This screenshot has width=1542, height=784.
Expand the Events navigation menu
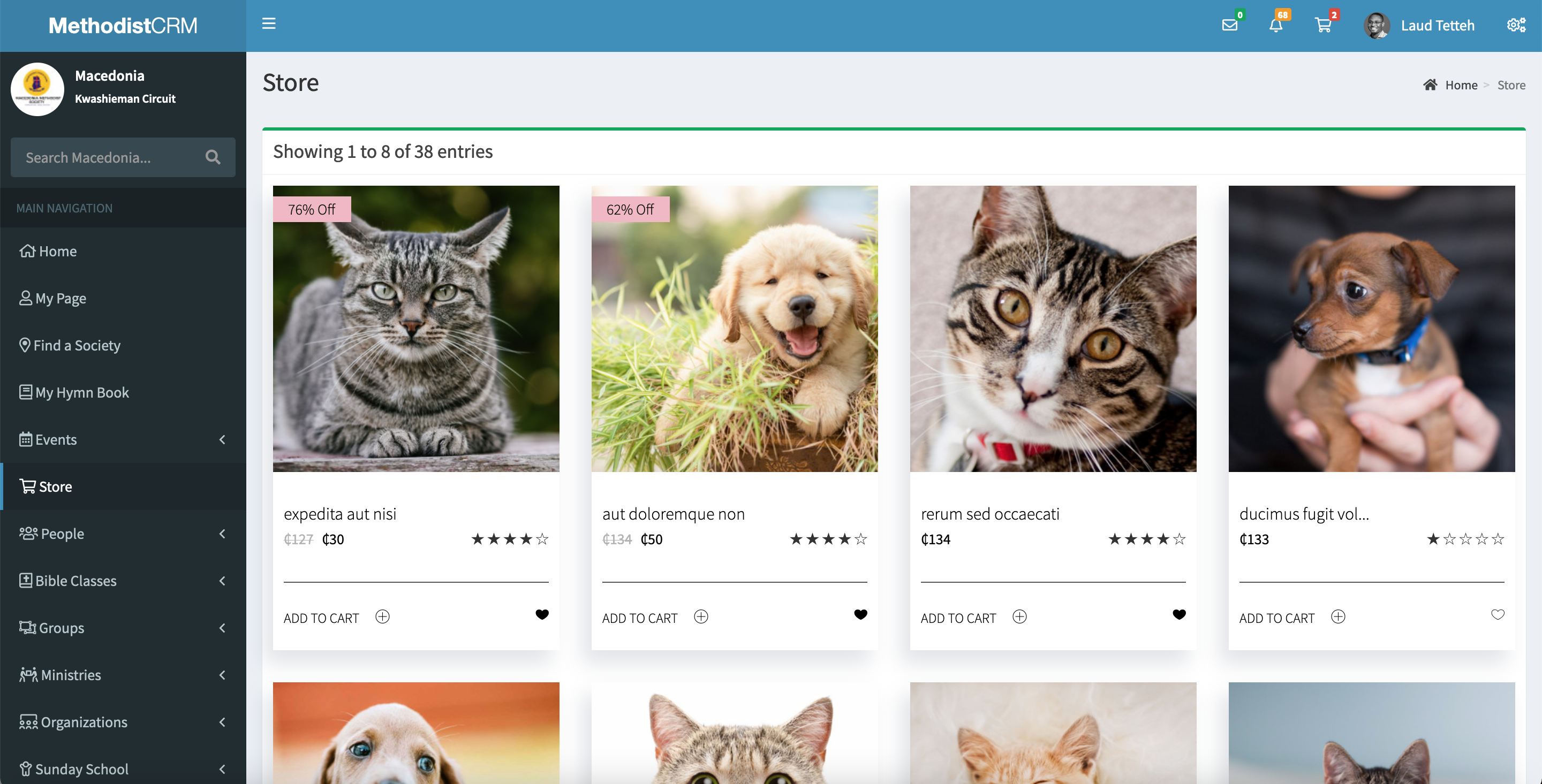point(123,438)
